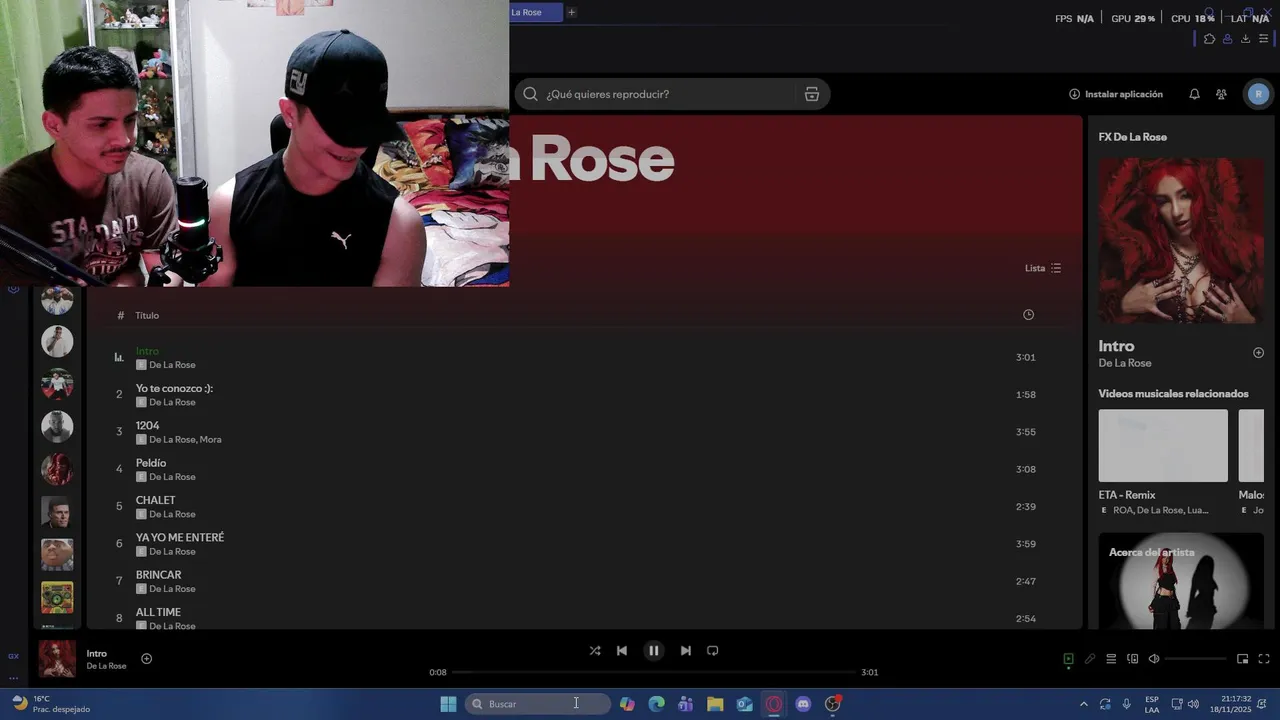Open friend activity icon
The image size is (1280, 720).
click(1221, 94)
